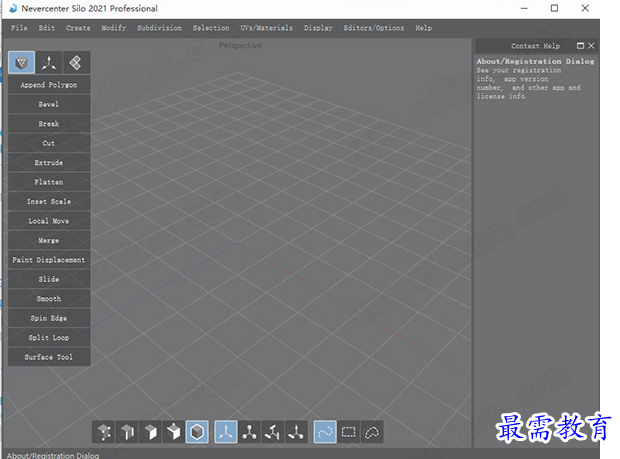Select face selection mode icon
Viewport: 620px width, 459px height.
pyautogui.click(x=150, y=432)
